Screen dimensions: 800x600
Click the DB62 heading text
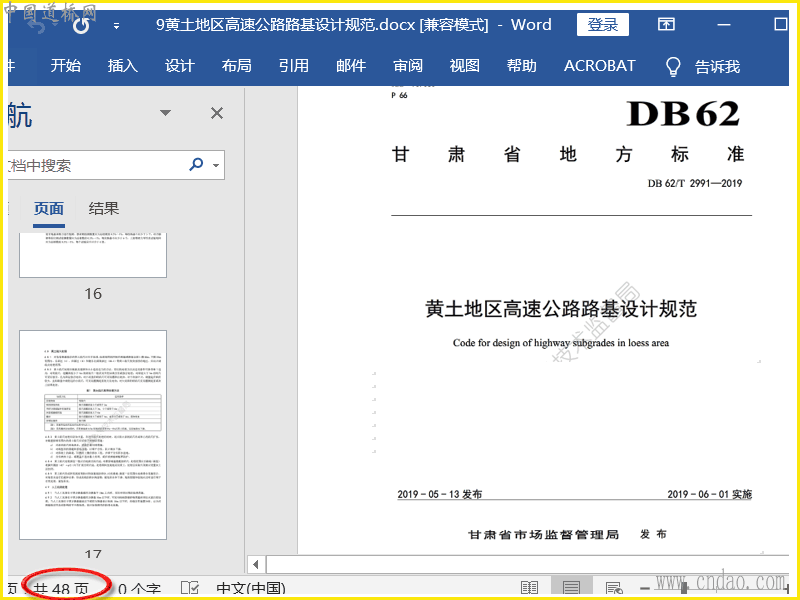coord(683,114)
